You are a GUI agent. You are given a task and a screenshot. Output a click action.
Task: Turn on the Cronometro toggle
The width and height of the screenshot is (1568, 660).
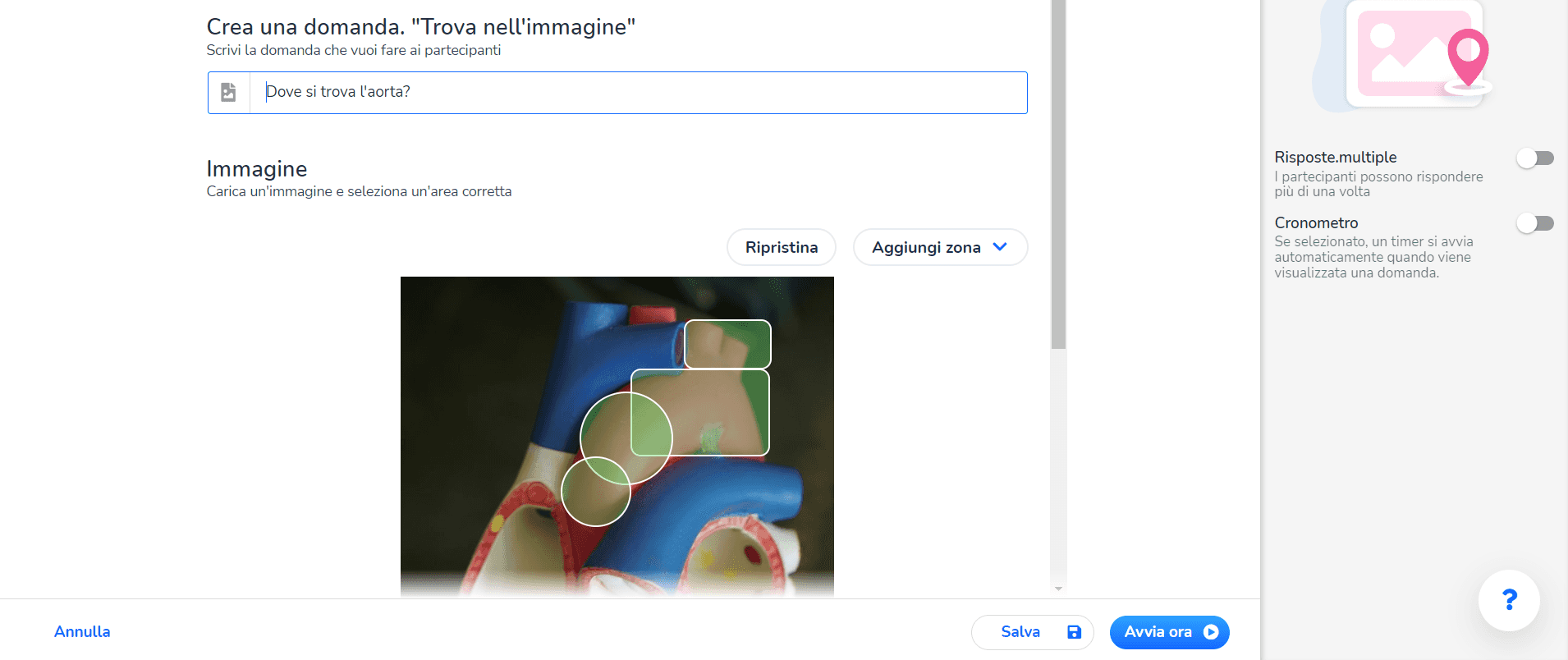click(x=1535, y=223)
